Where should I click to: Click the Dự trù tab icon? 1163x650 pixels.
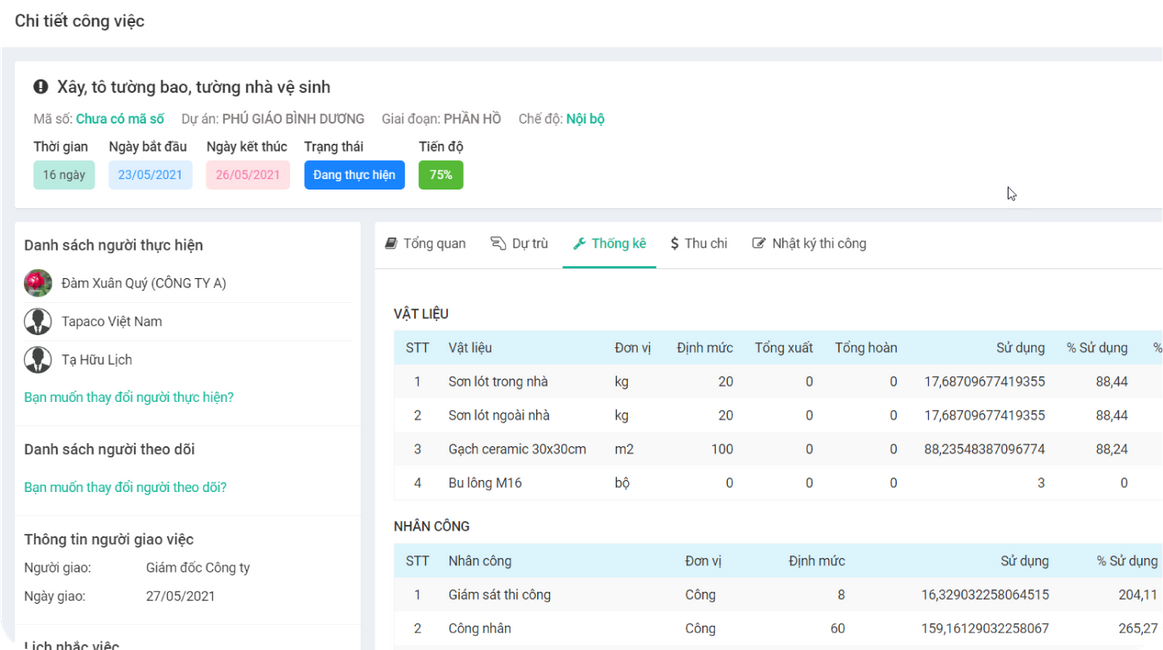498,243
